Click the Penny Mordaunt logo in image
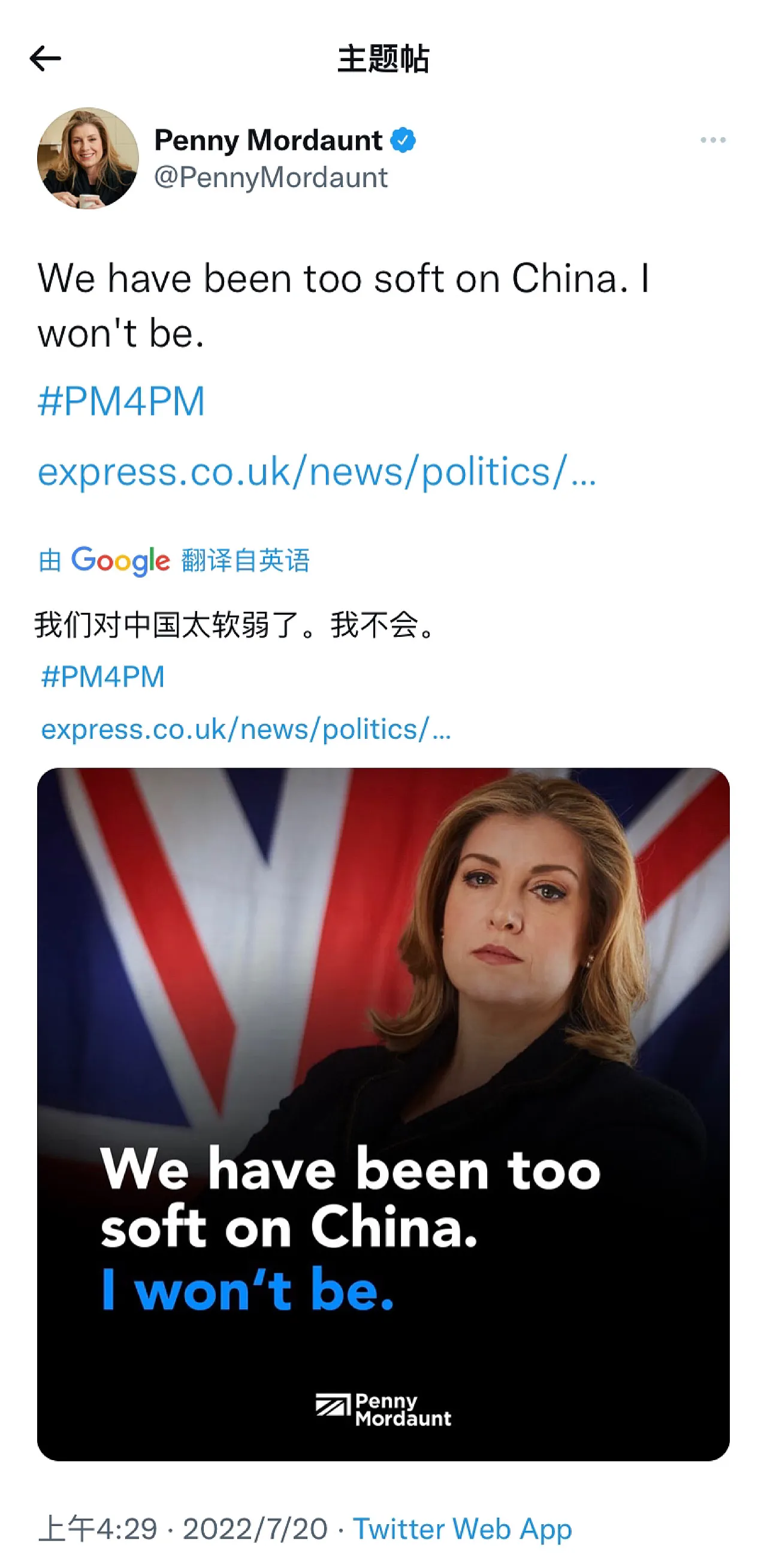 click(x=383, y=1410)
